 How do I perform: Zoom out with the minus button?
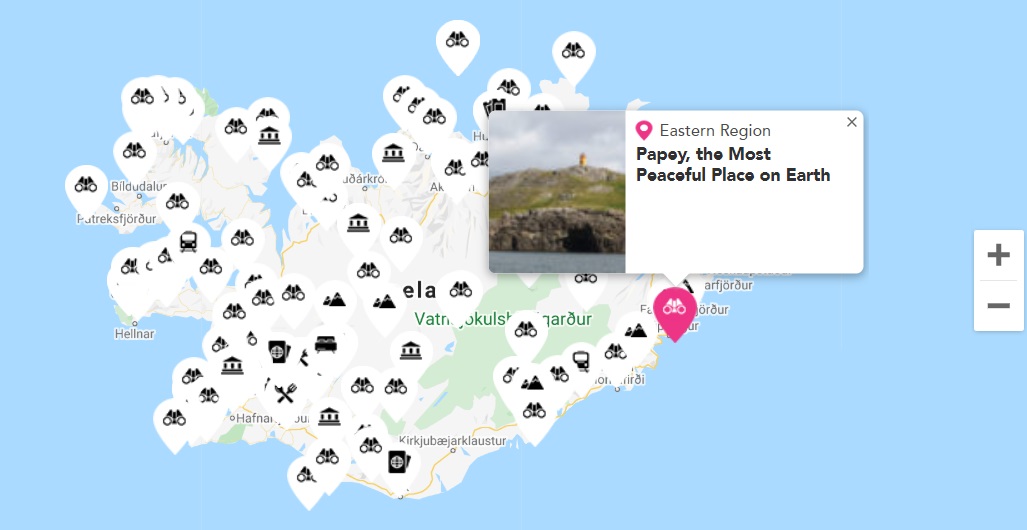click(x=998, y=306)
